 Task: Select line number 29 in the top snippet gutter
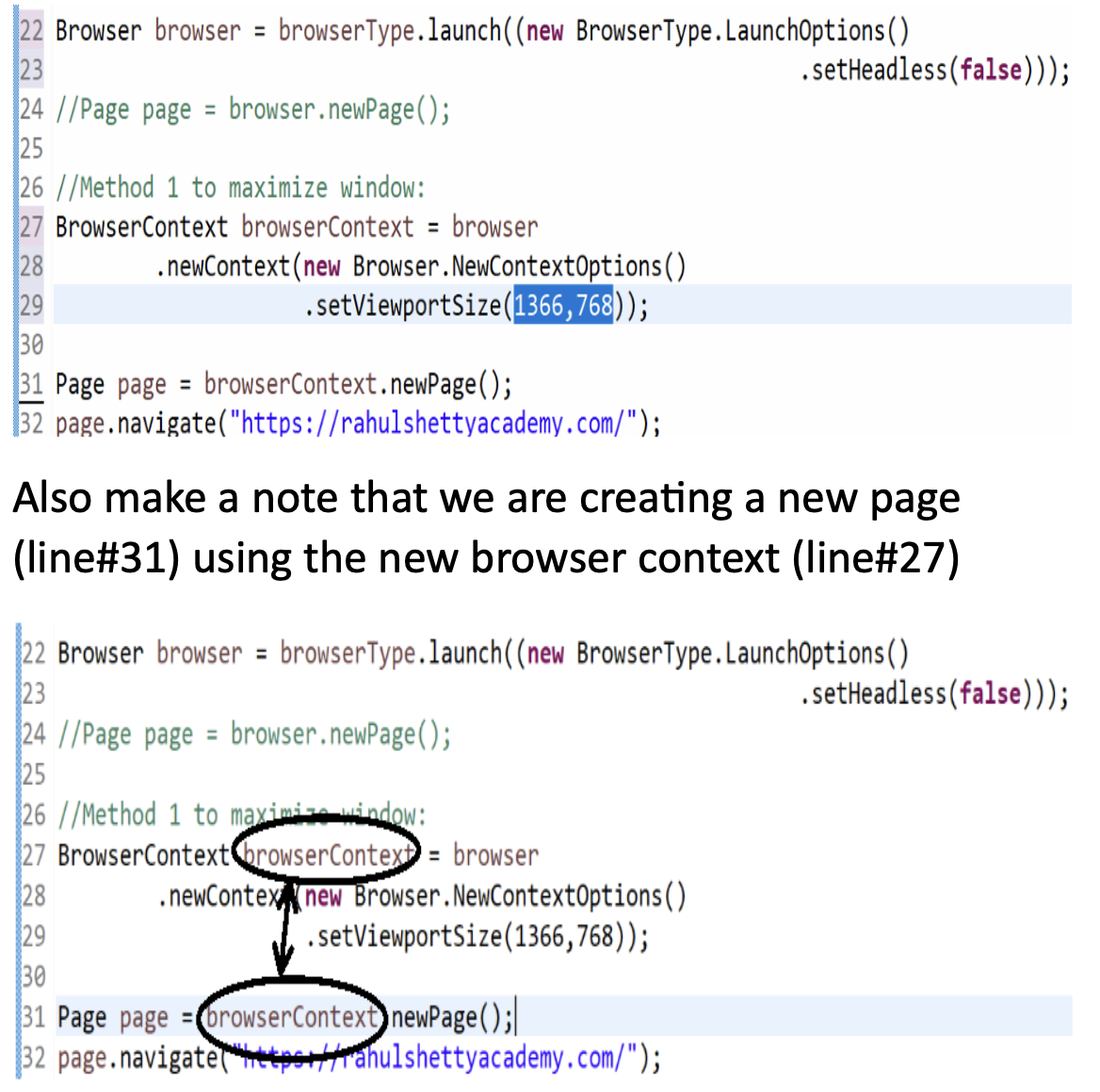pyautogui.click(x=32, y=306)
